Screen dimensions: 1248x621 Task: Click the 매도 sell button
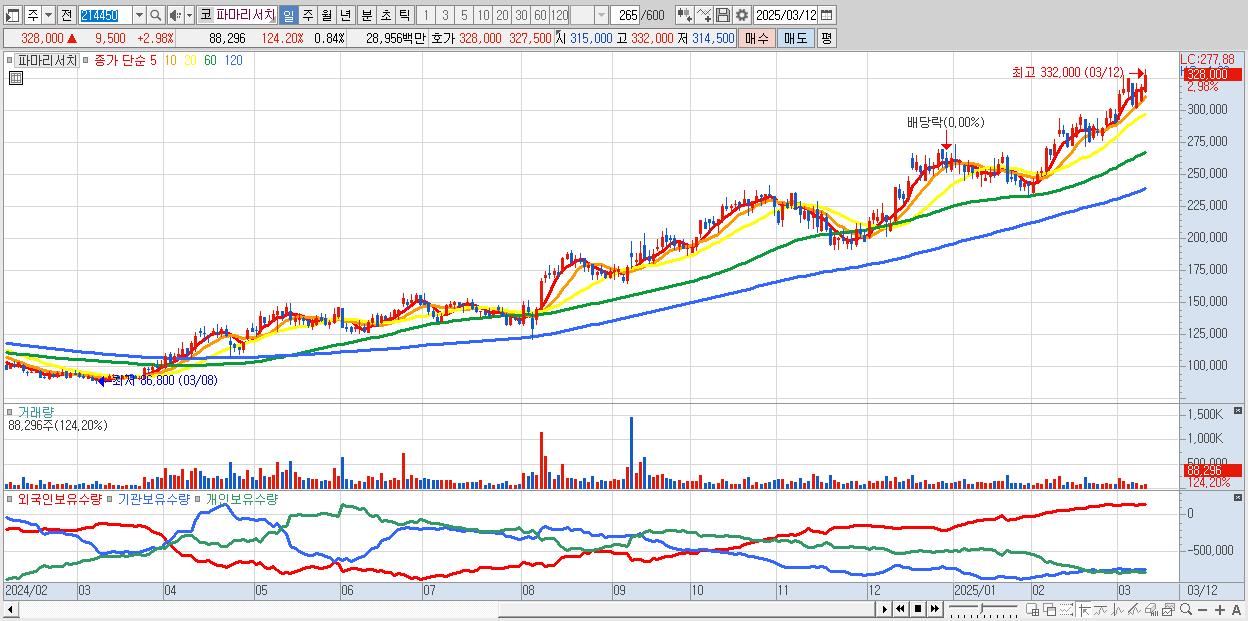pyautogui.click(x=795, y=38)
